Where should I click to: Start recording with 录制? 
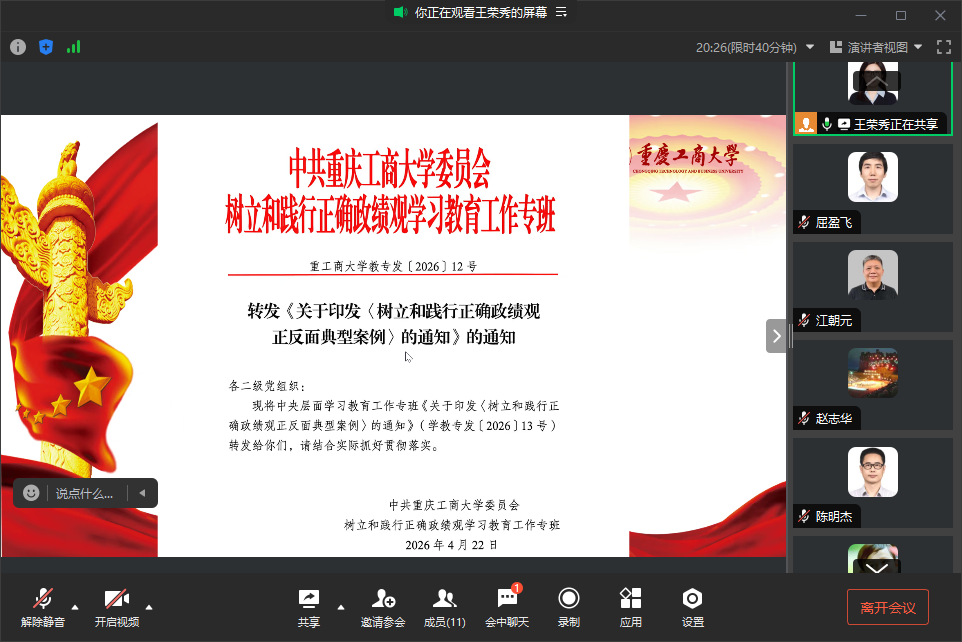(x=569, y=608)
